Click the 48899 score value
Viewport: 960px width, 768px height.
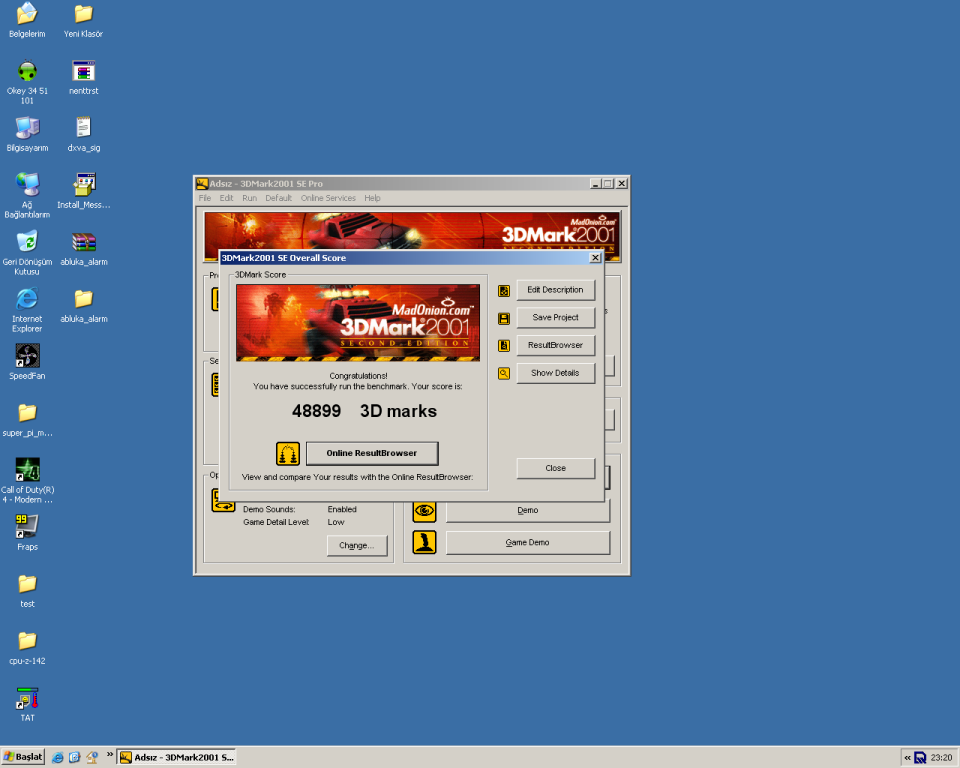[316, 411]
